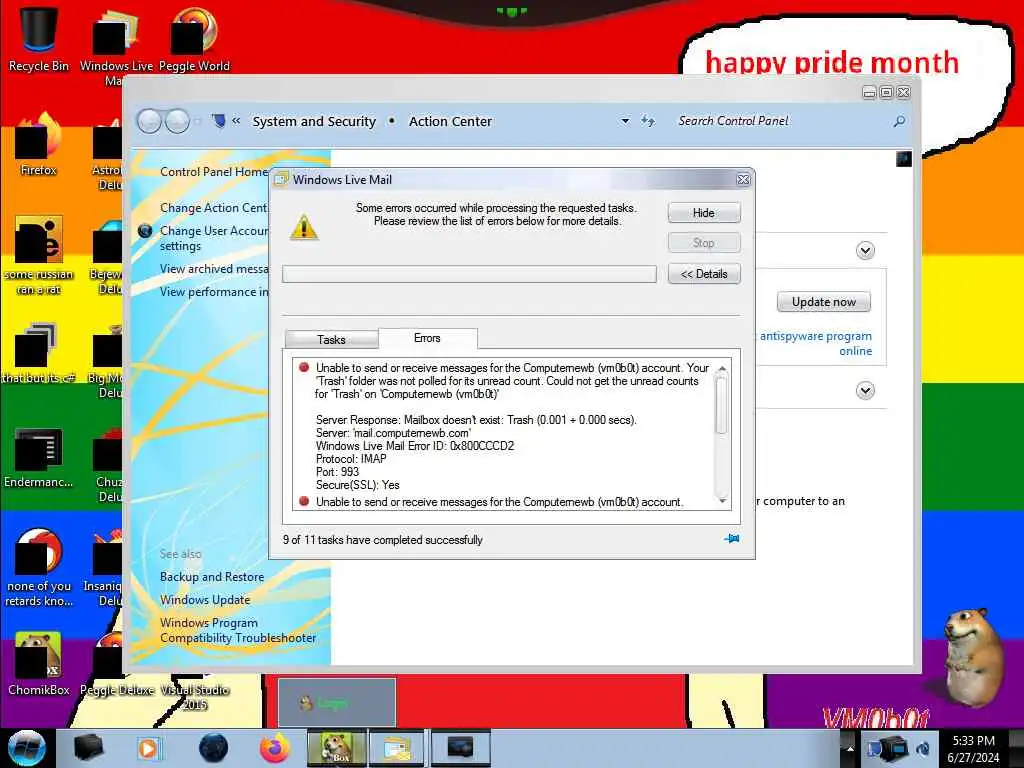Collapse details with << Details button
The height and width of the screenshot is (768, 1024).
[704, 274]
